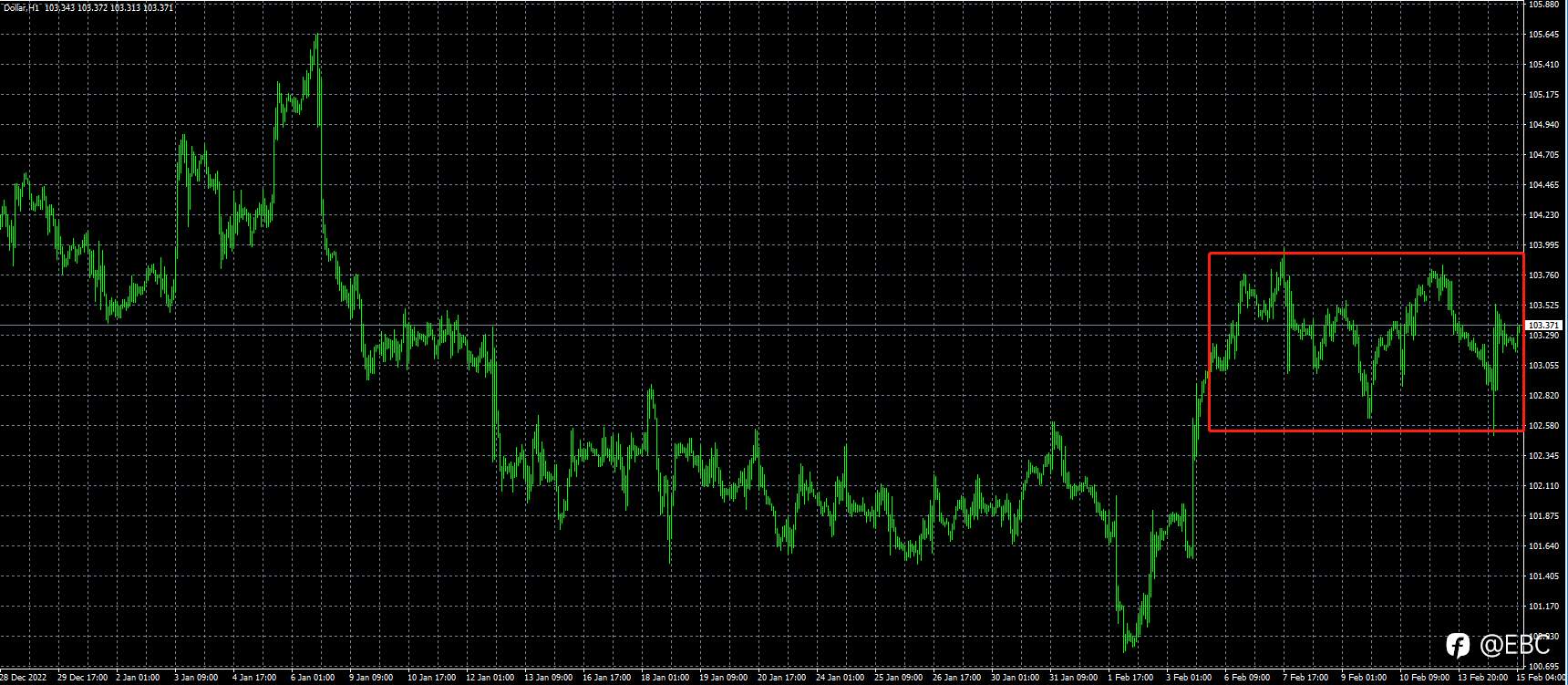Click the 104.705 price scale label

(x=1543, y=155)
